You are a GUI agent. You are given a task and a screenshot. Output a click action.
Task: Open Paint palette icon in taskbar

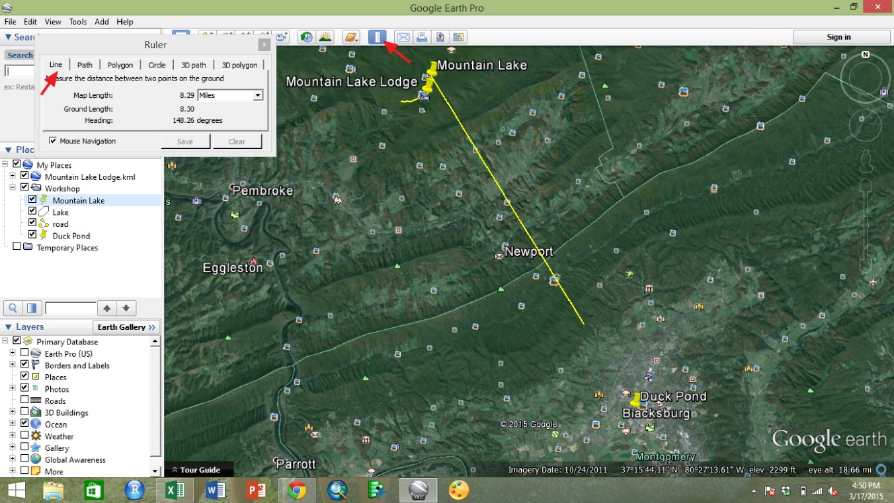pos(458,490)
